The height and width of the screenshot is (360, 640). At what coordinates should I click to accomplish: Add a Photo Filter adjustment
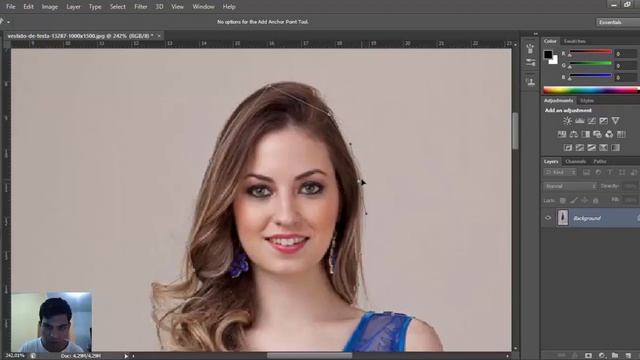tap(598, 134)
